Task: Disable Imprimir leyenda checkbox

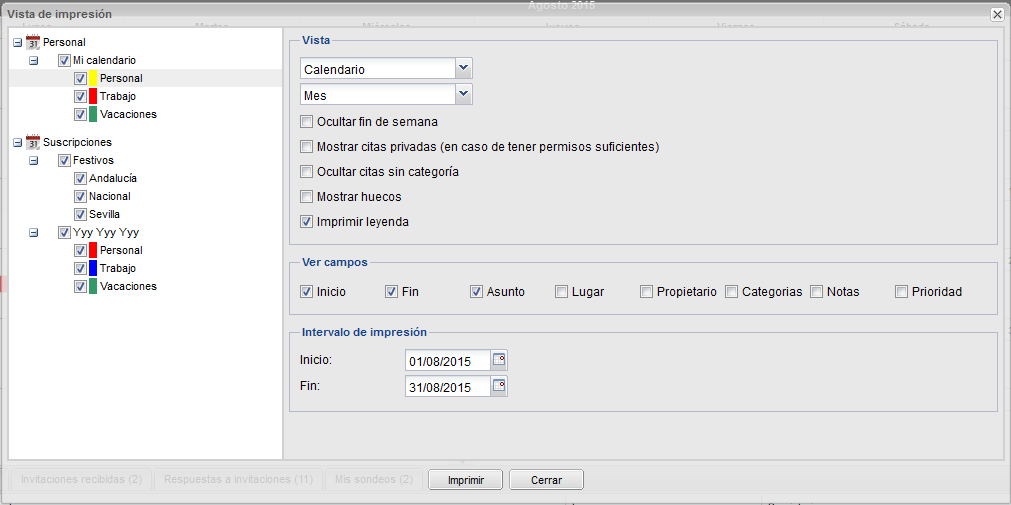Action: 306,222
